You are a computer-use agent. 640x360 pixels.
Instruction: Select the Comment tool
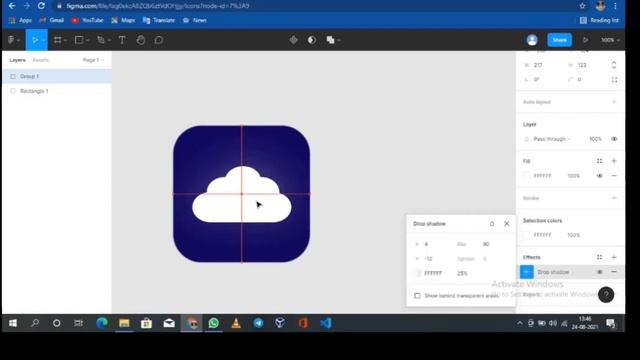[159, 40]
